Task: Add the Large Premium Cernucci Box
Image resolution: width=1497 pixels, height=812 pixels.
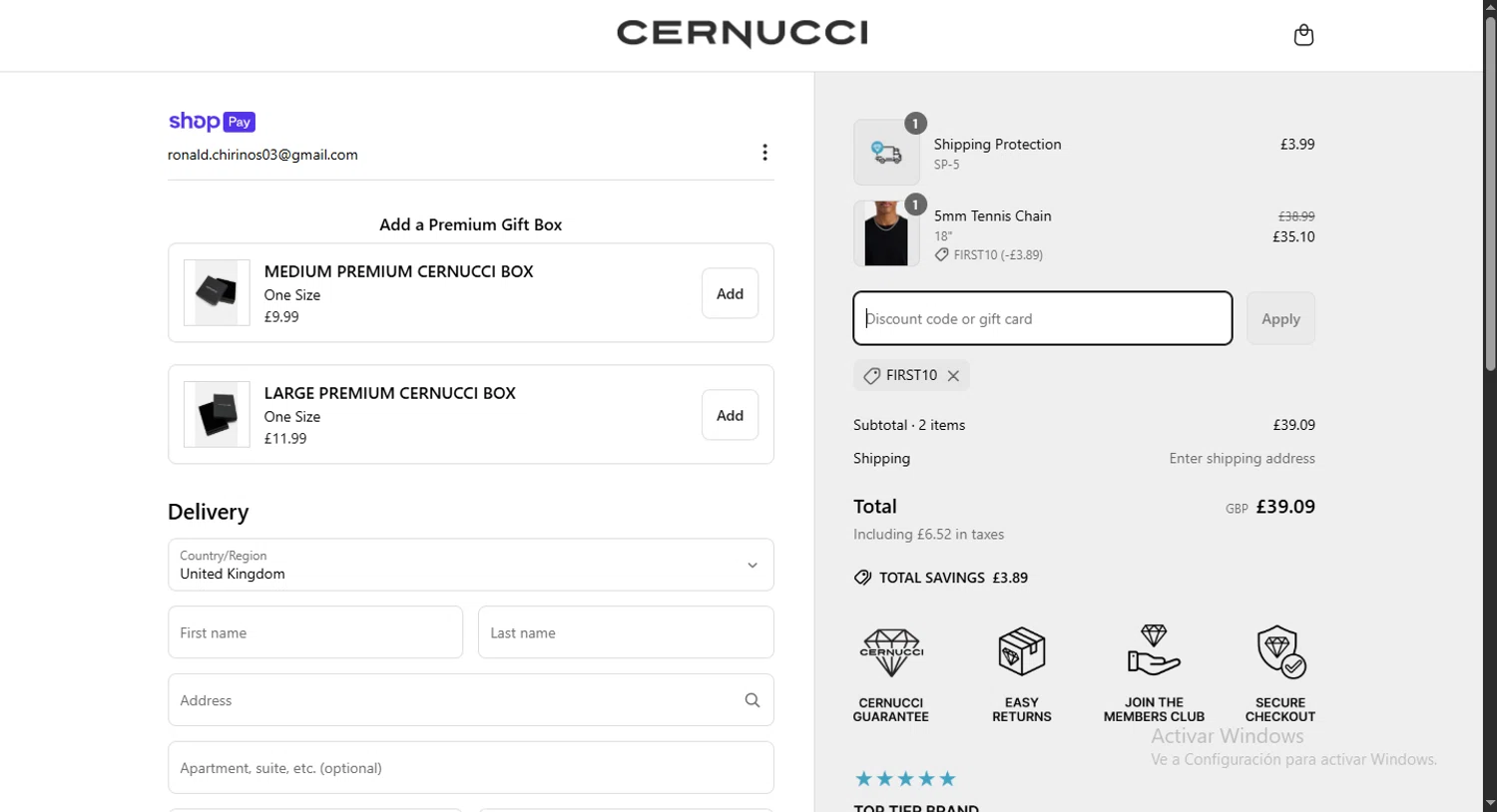Action: point(730,415)
